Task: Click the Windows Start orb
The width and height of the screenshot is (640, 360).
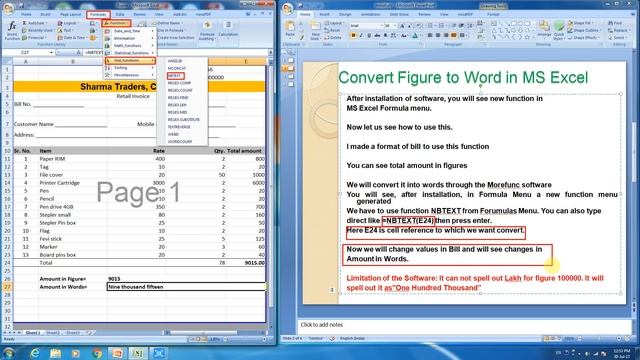Action: [9, 353]
